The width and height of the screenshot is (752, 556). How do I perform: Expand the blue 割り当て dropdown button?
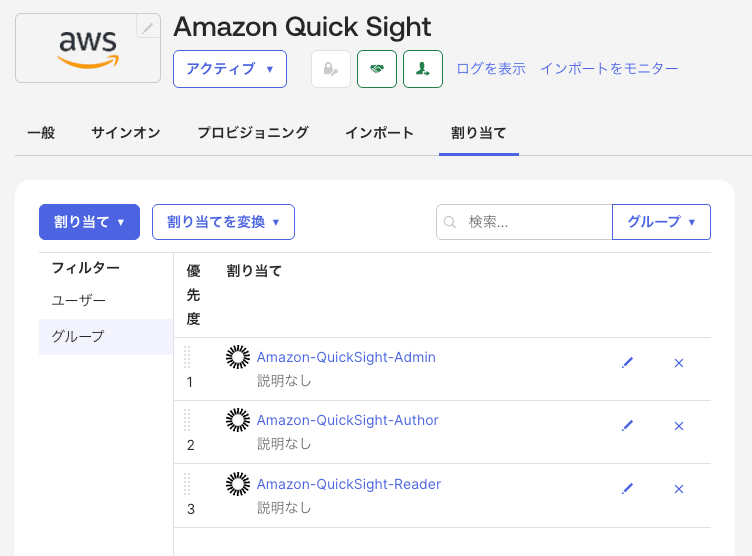89,222
